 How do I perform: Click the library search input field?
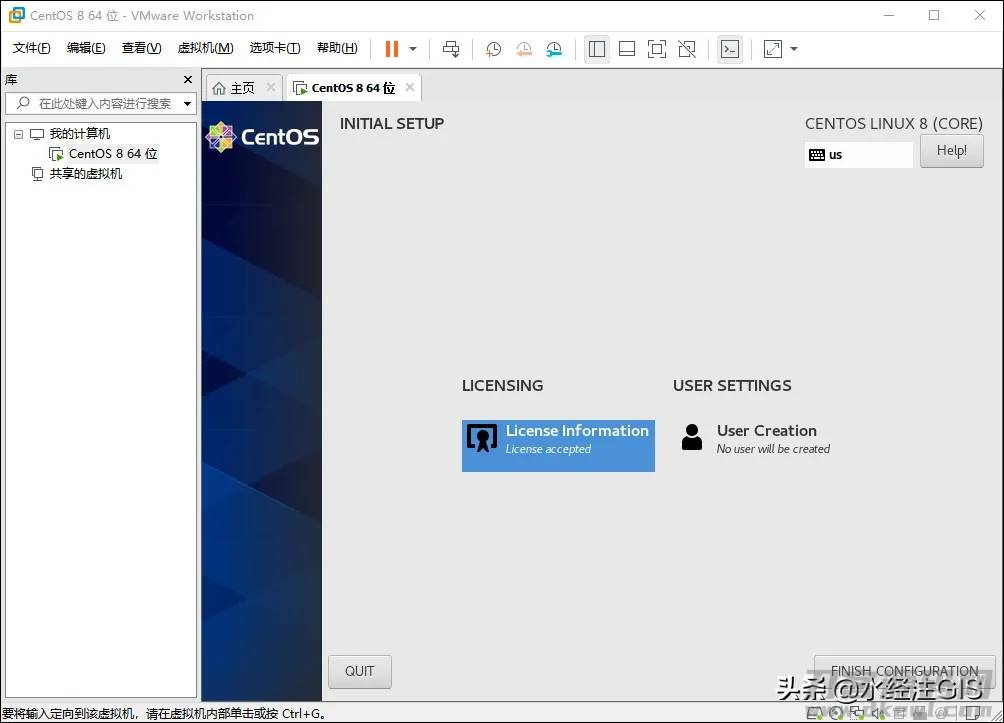pyautogui.click(x=99, y=103)
